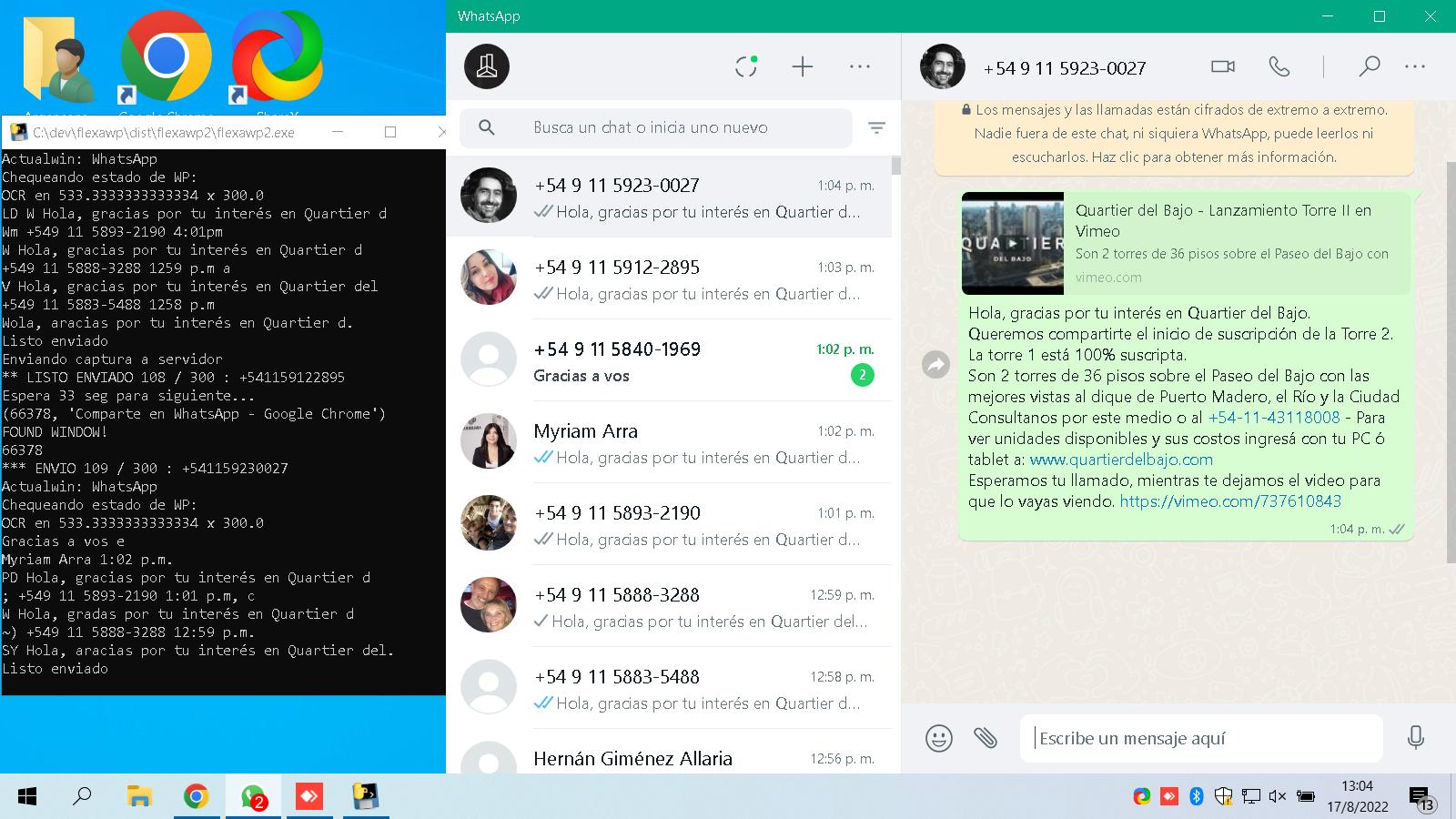Image resolution: width=1456 pixels, height=819 pixels.
Task: Open the Myriam Arra conversation
Action: tap(669, 442)
